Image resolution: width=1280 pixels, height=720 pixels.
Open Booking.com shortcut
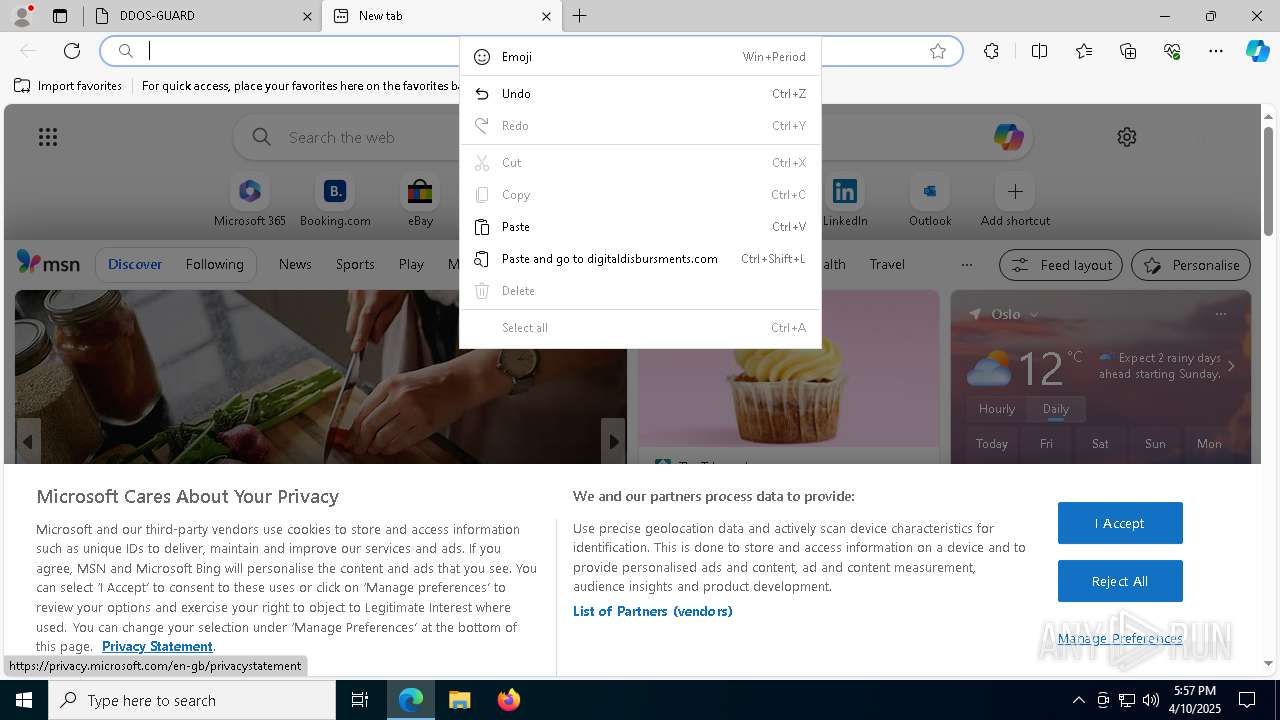tap(335, 201)
